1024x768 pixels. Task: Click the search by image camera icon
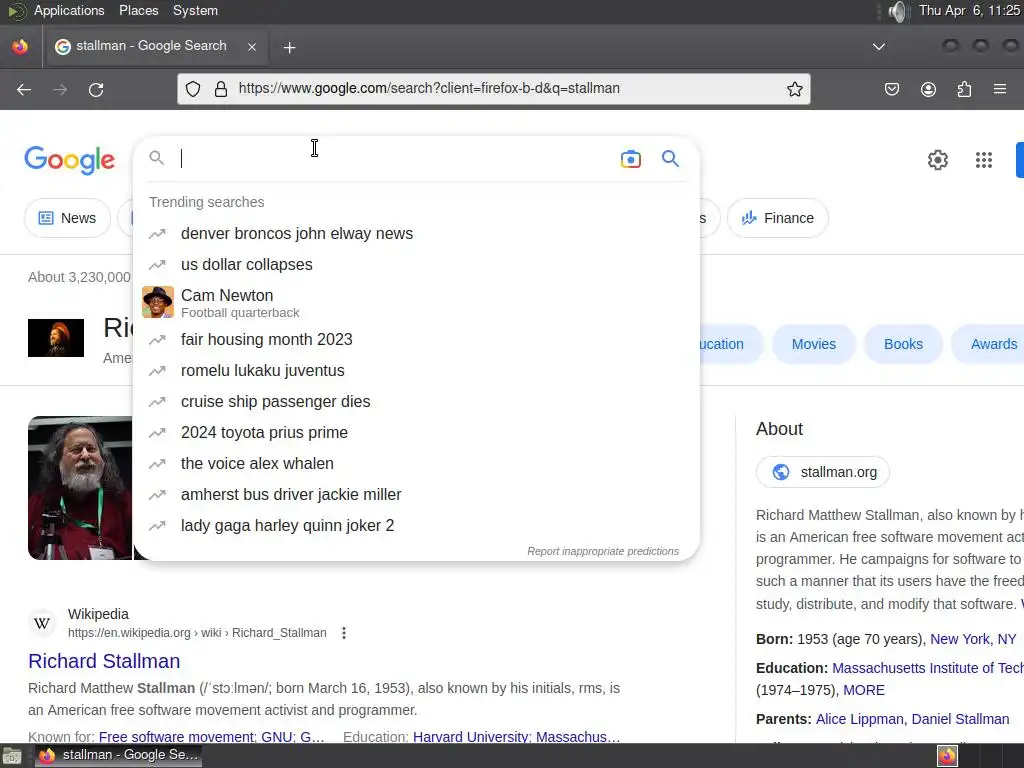click(x=630, y=159)
